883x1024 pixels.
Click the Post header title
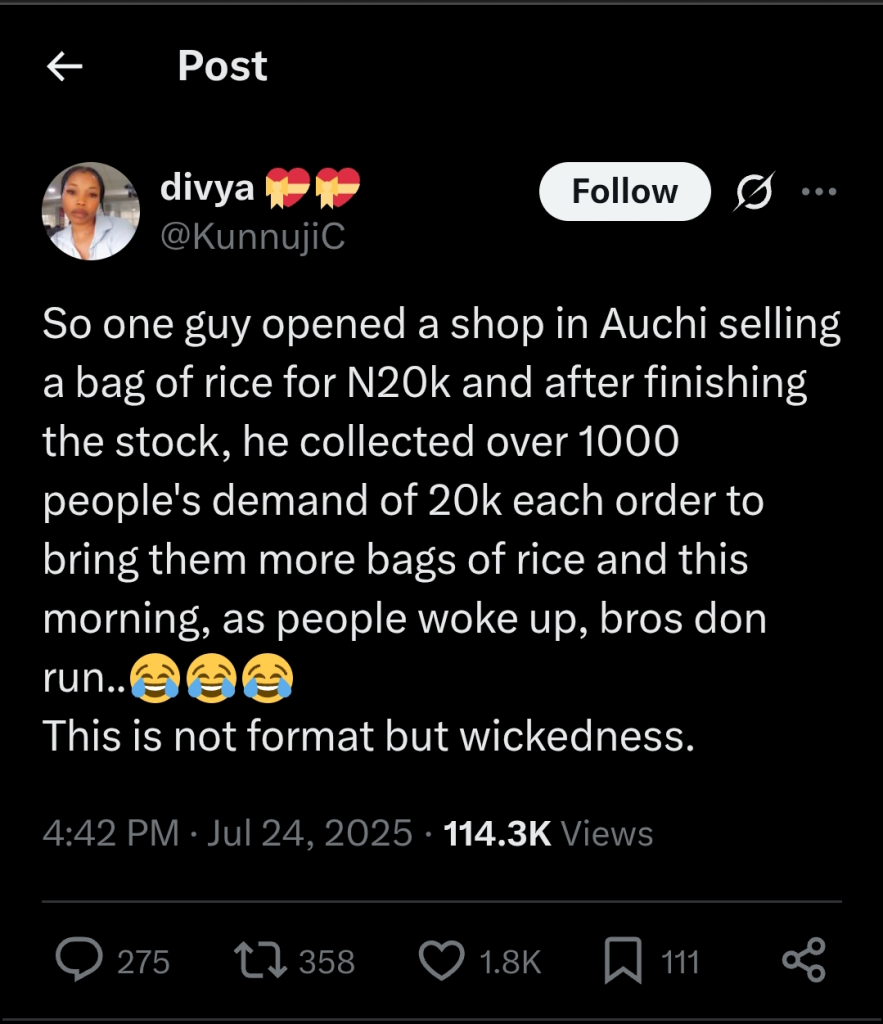tap(222, 67)
